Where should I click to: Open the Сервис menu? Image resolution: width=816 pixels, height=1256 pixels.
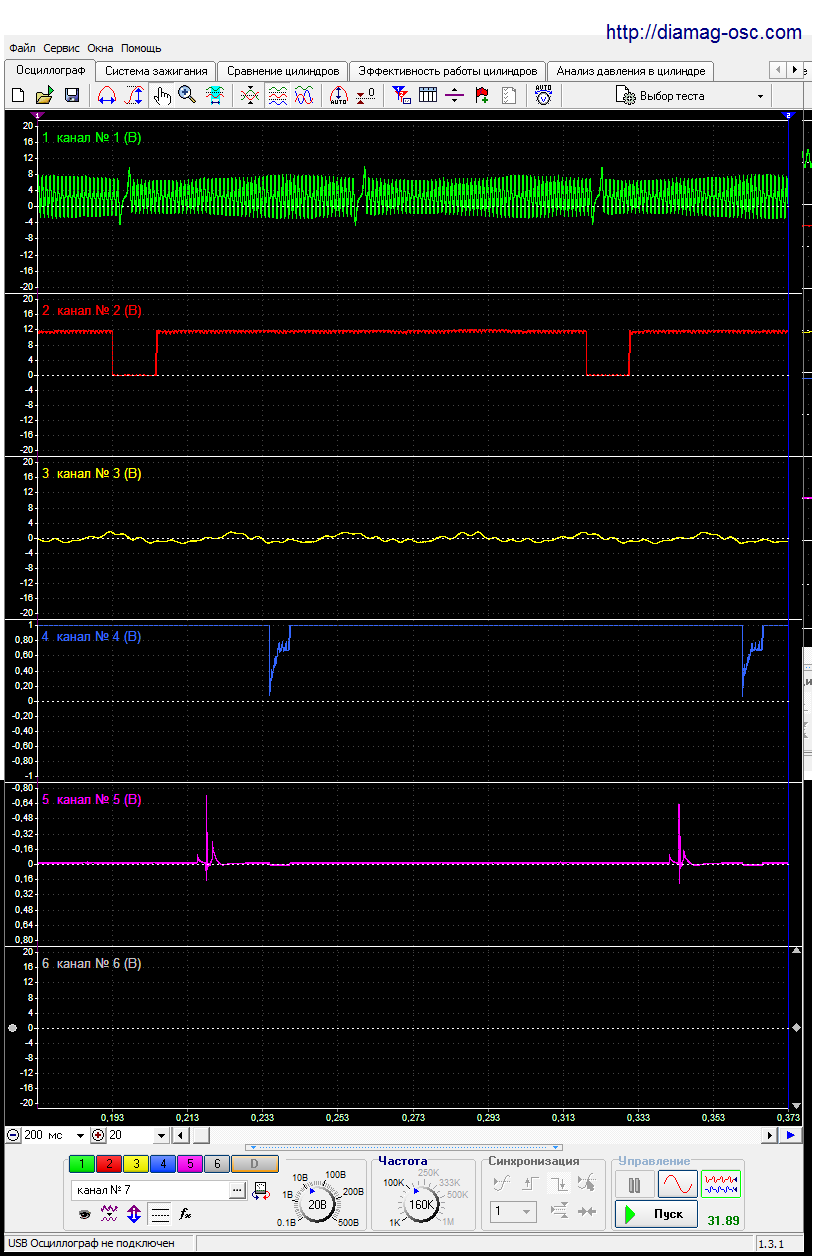62,48
